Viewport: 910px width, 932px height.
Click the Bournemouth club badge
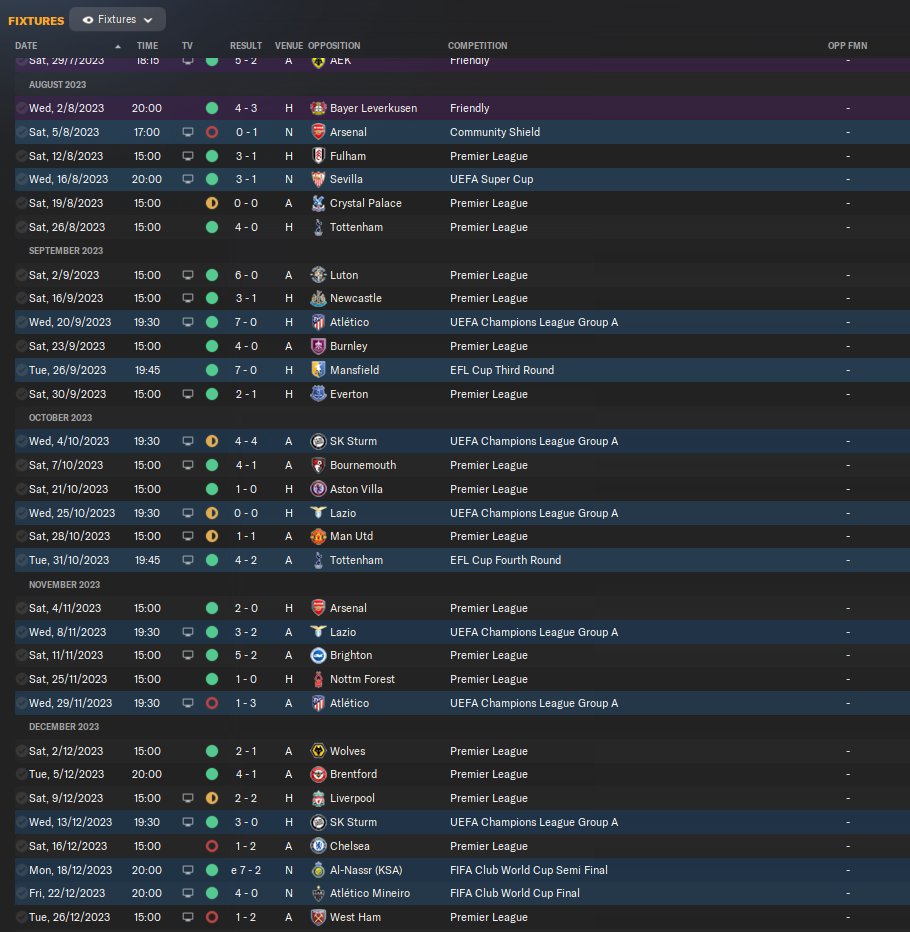tap(319, 465)
